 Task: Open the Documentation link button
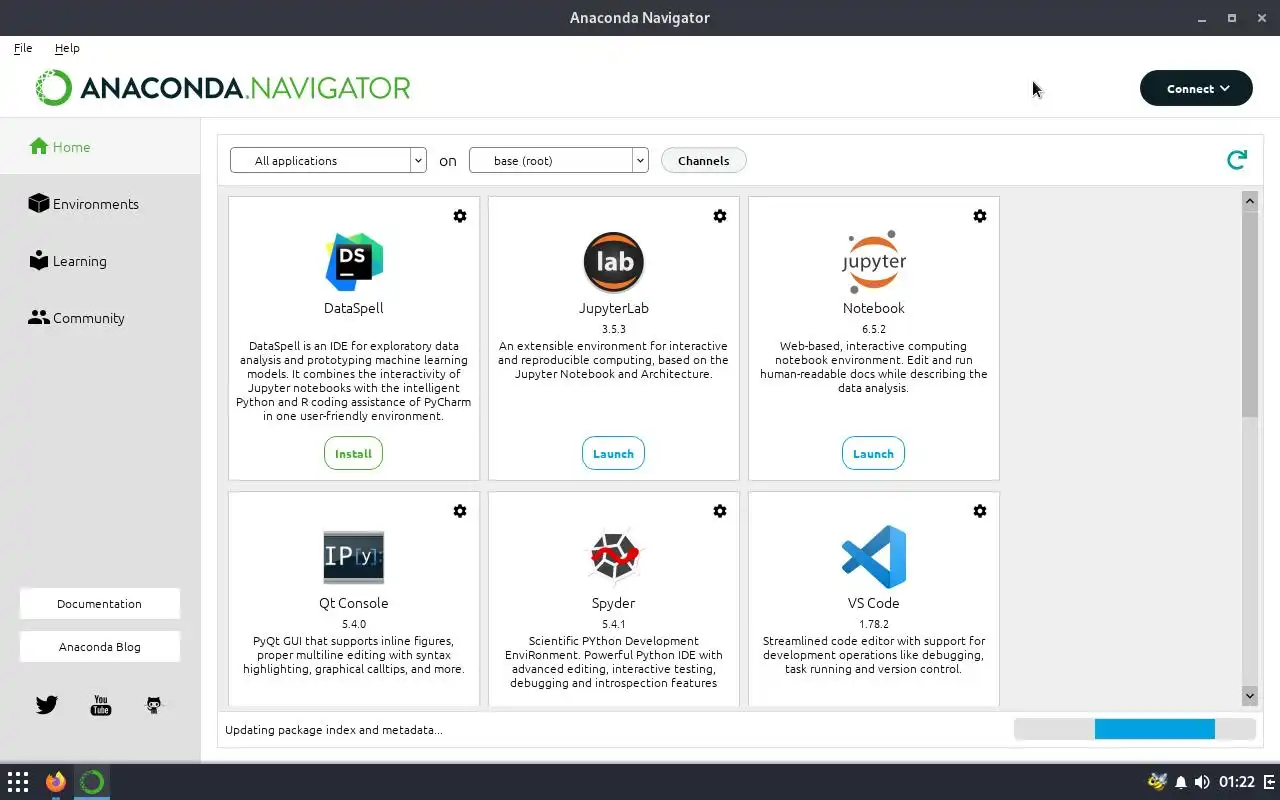100,604
